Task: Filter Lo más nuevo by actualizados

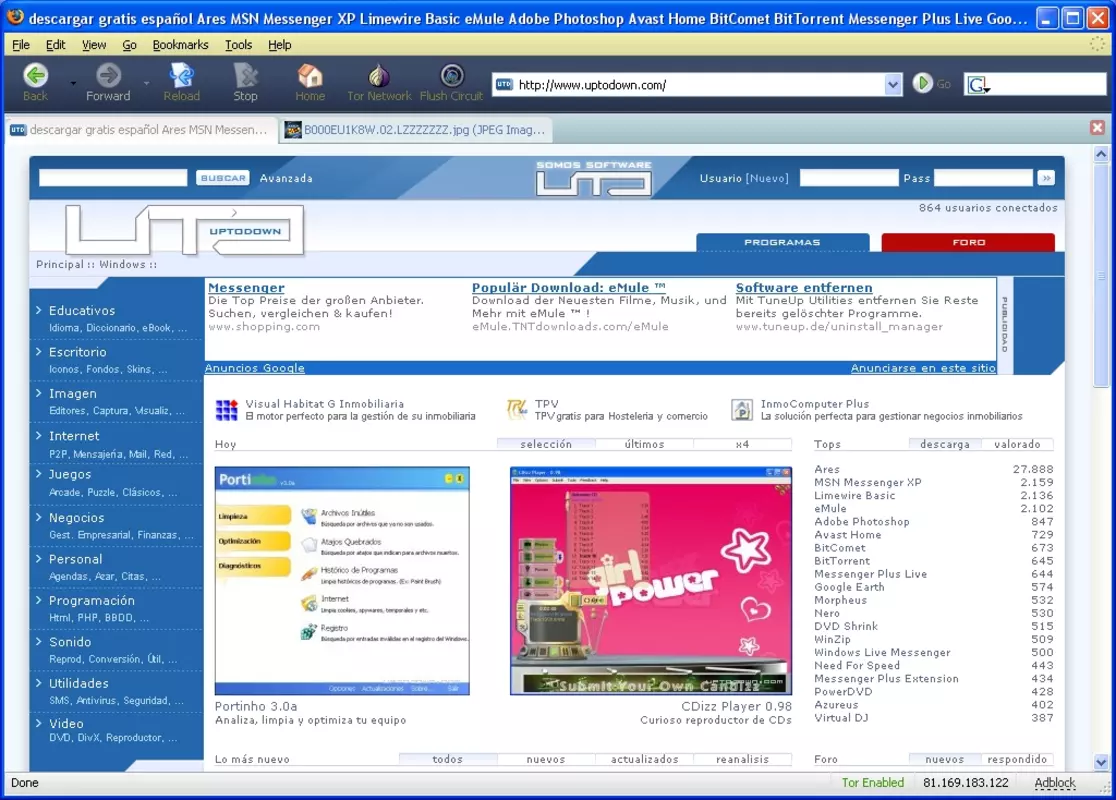Action: click(x=644, y=759)
